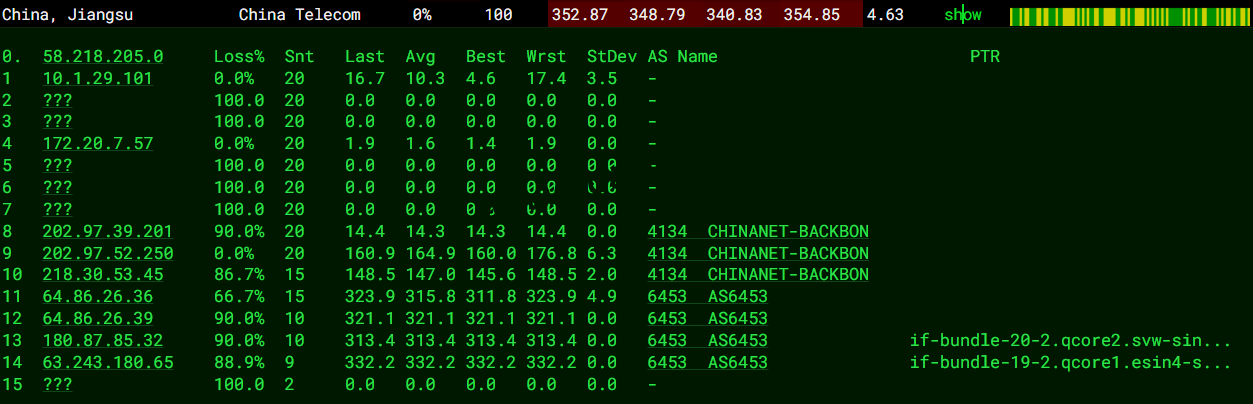Open the 58.218.205.0 address link

[103, 57]
